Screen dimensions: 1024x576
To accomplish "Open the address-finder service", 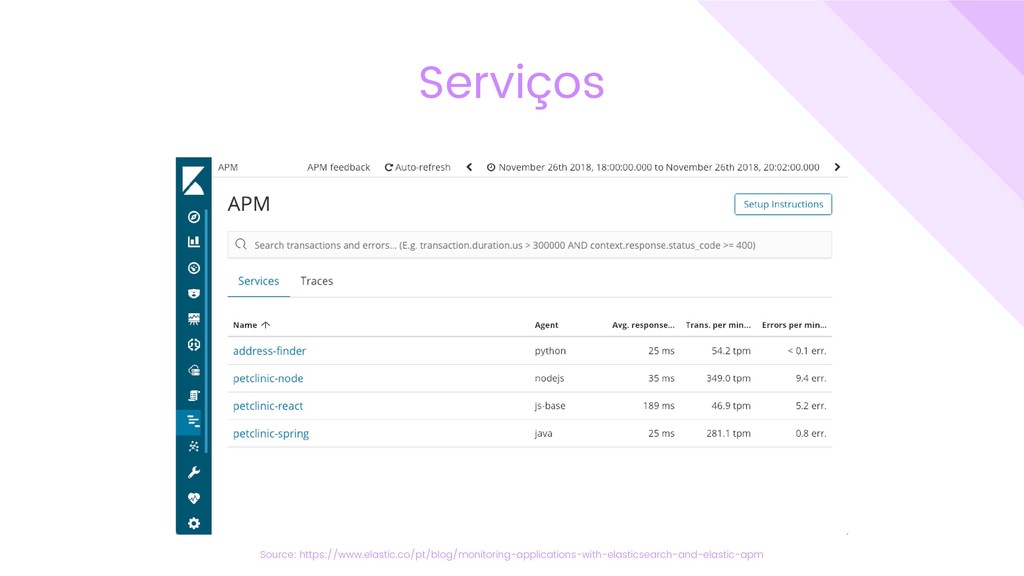I will pyautogui.click(x=269, y=351).
